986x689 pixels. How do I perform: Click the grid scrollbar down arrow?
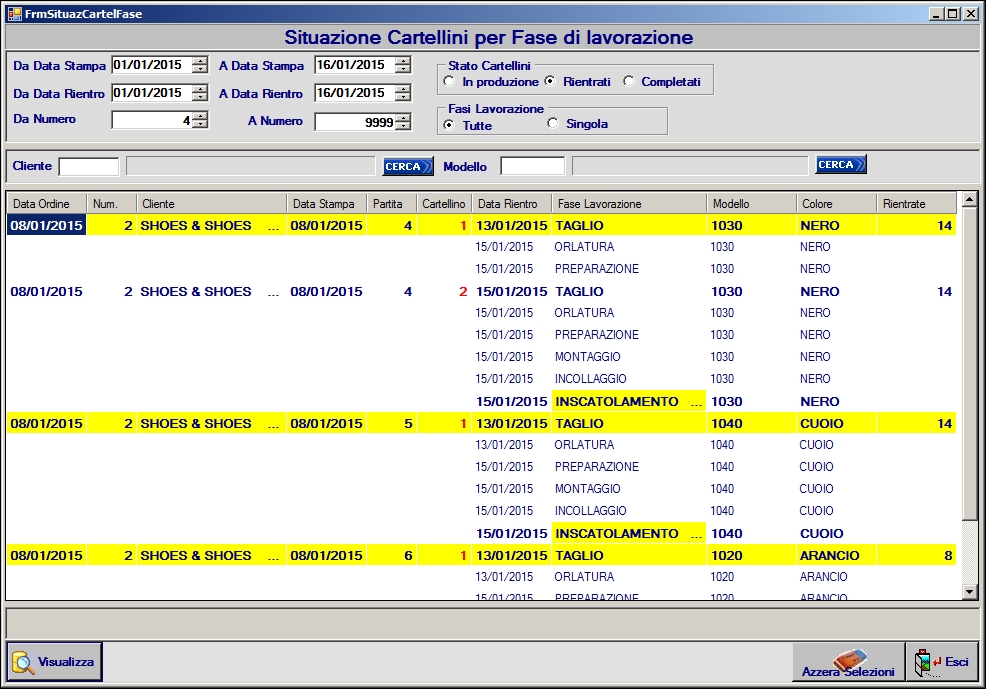969,592
